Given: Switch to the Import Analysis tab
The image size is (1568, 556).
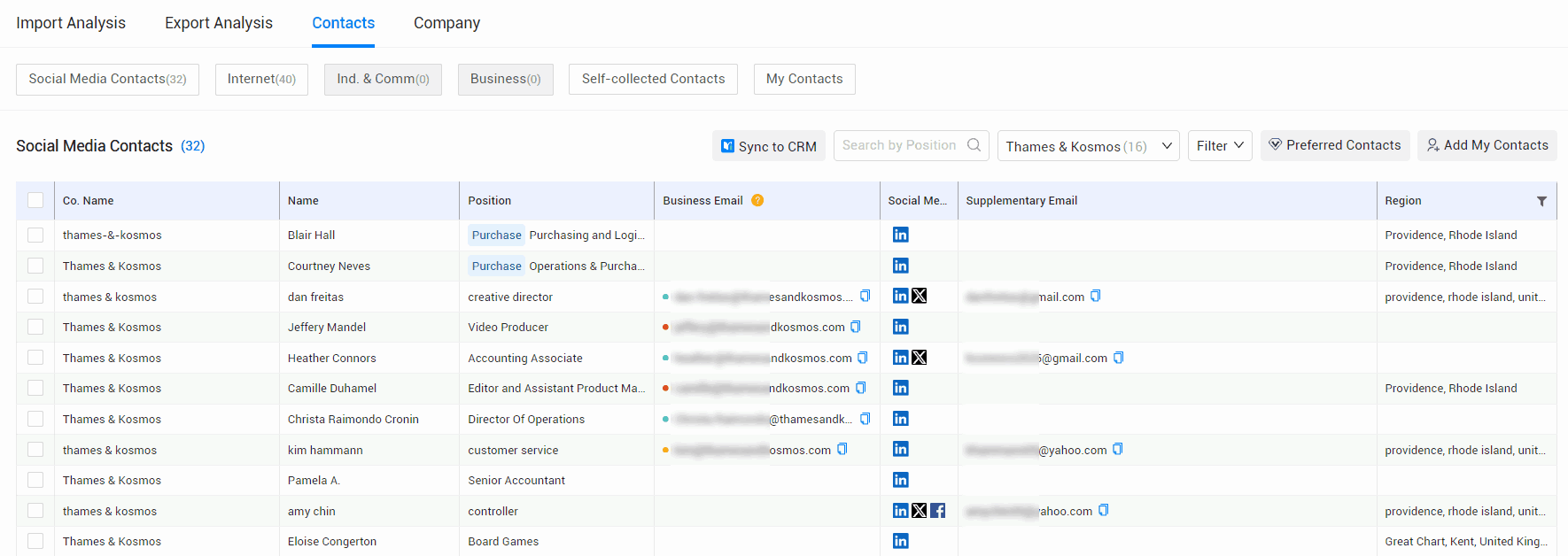Looking at the screenshot, I should click(x=71, y=23).
